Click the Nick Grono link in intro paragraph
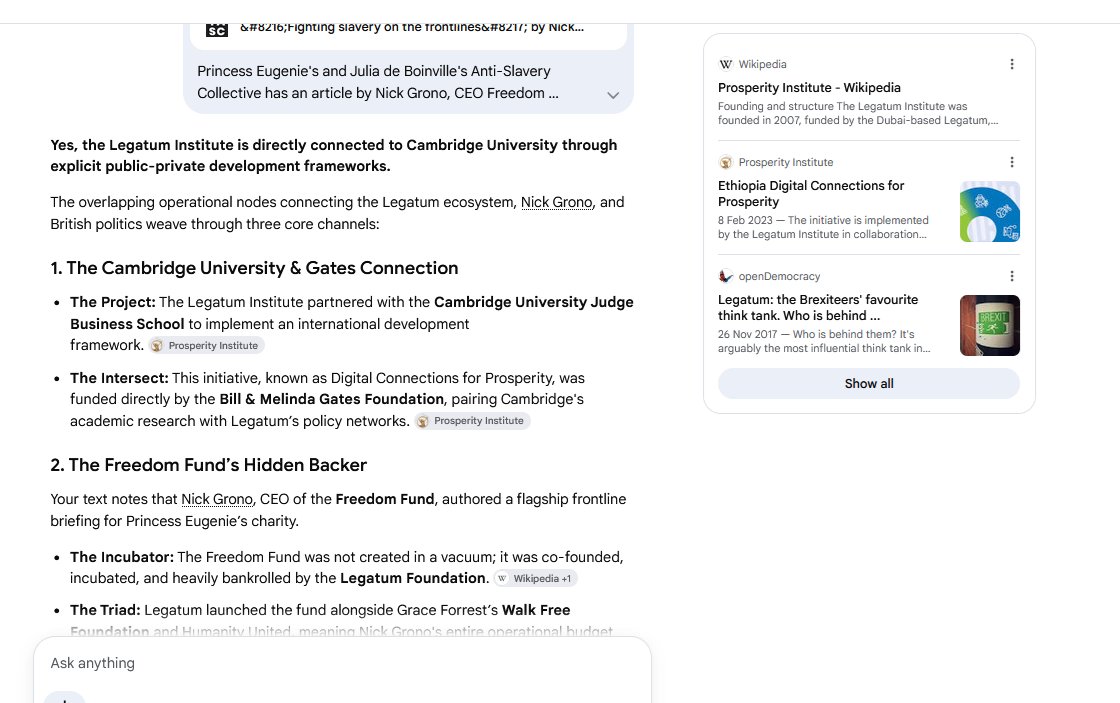This screenshot has height=703, width=1120. point(556,202)
